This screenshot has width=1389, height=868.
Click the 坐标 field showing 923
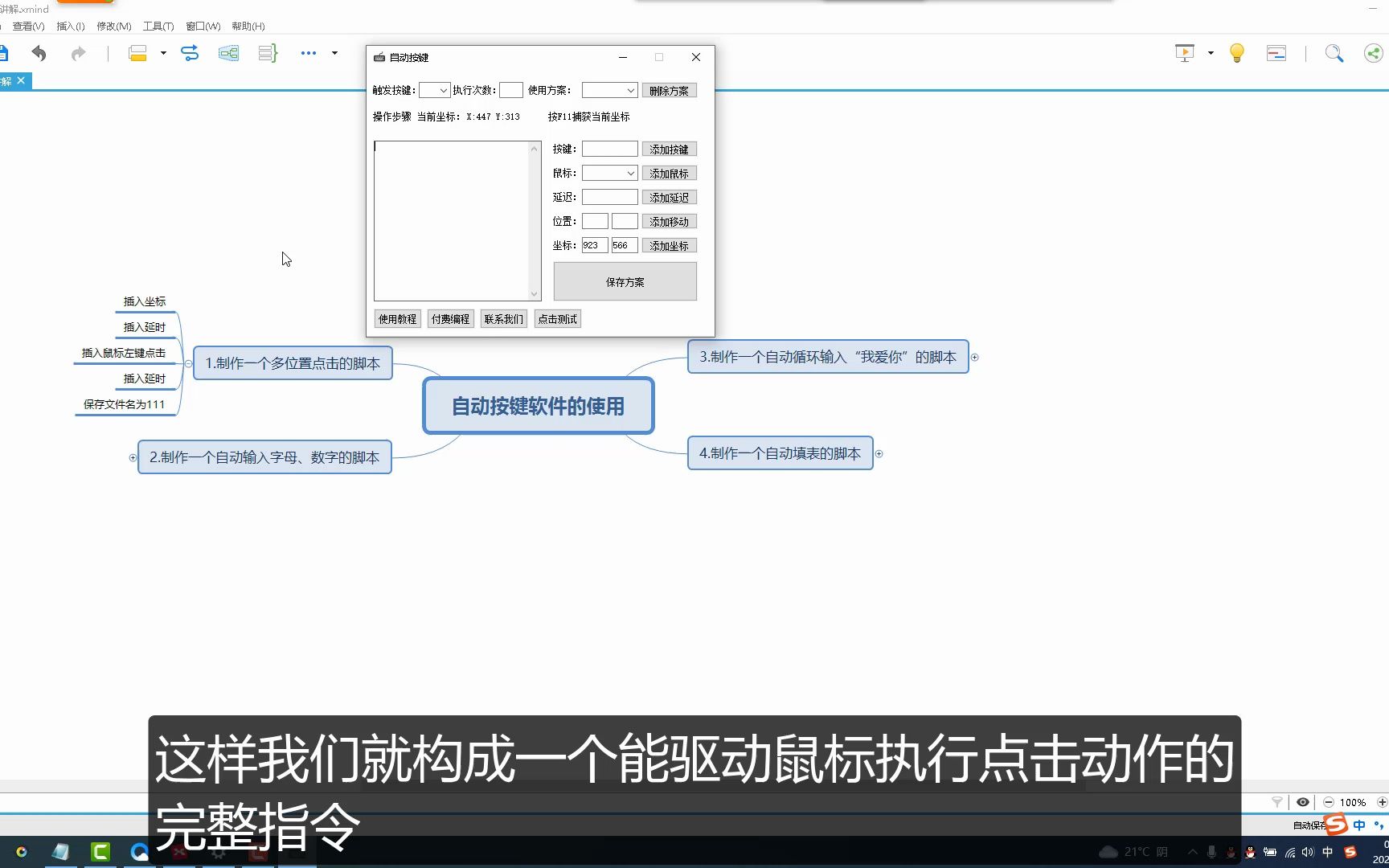point(596,245)
